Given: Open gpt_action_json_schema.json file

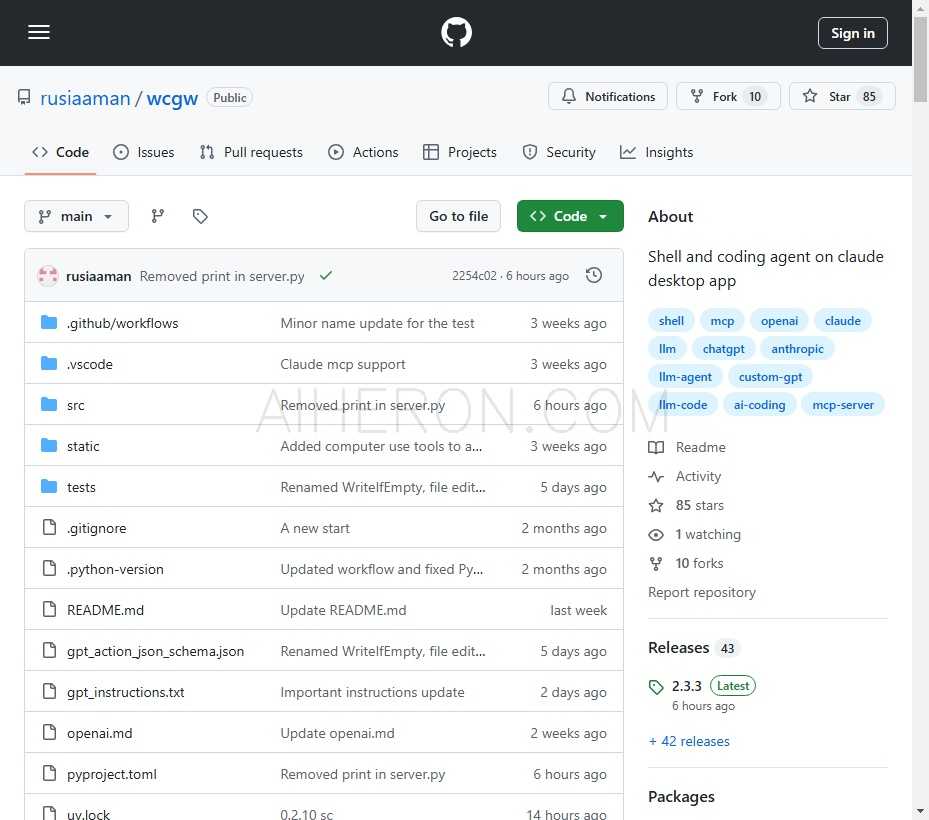Looking at the screenshot, I should coord(155,651).
